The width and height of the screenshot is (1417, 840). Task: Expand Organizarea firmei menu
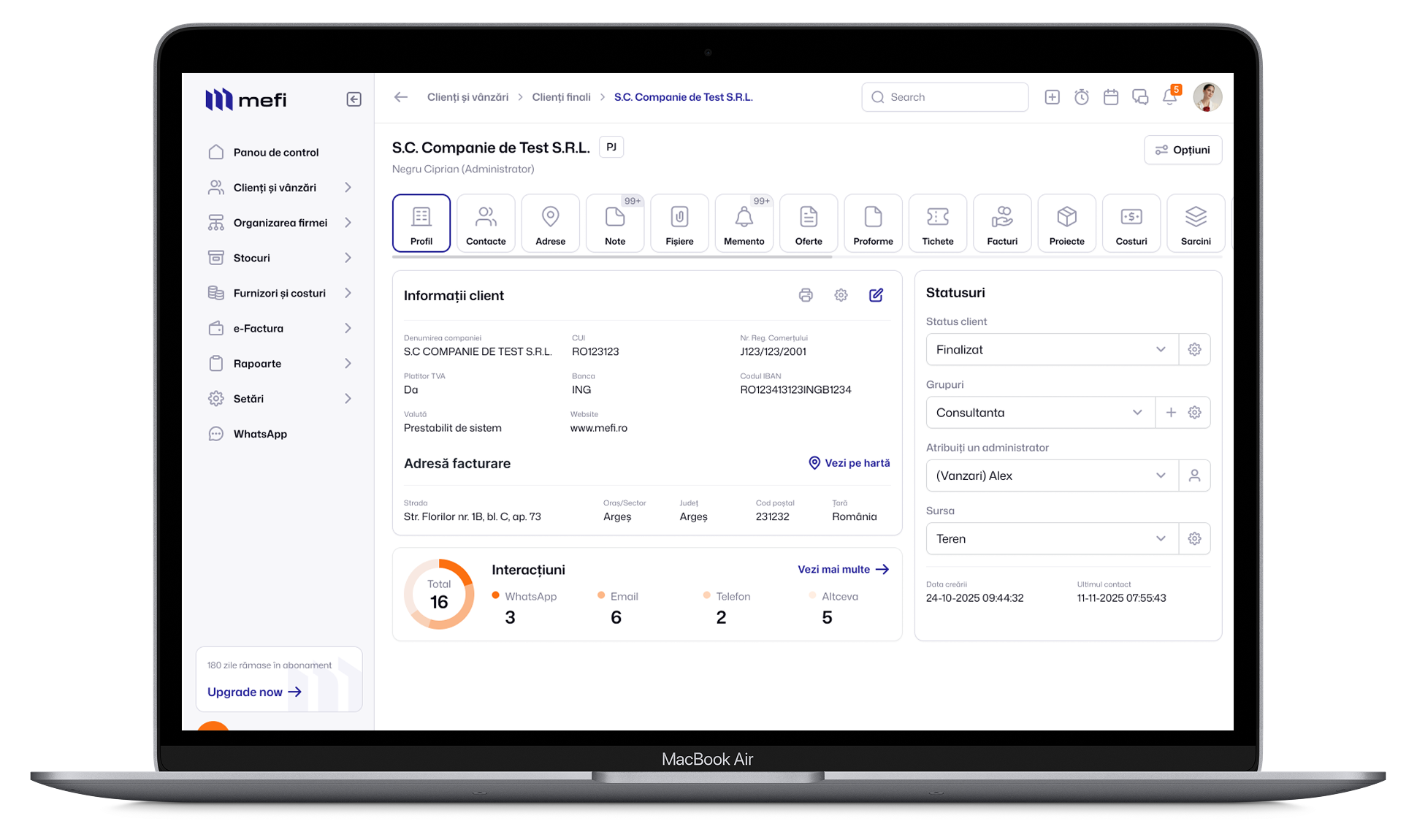point(280,223)
